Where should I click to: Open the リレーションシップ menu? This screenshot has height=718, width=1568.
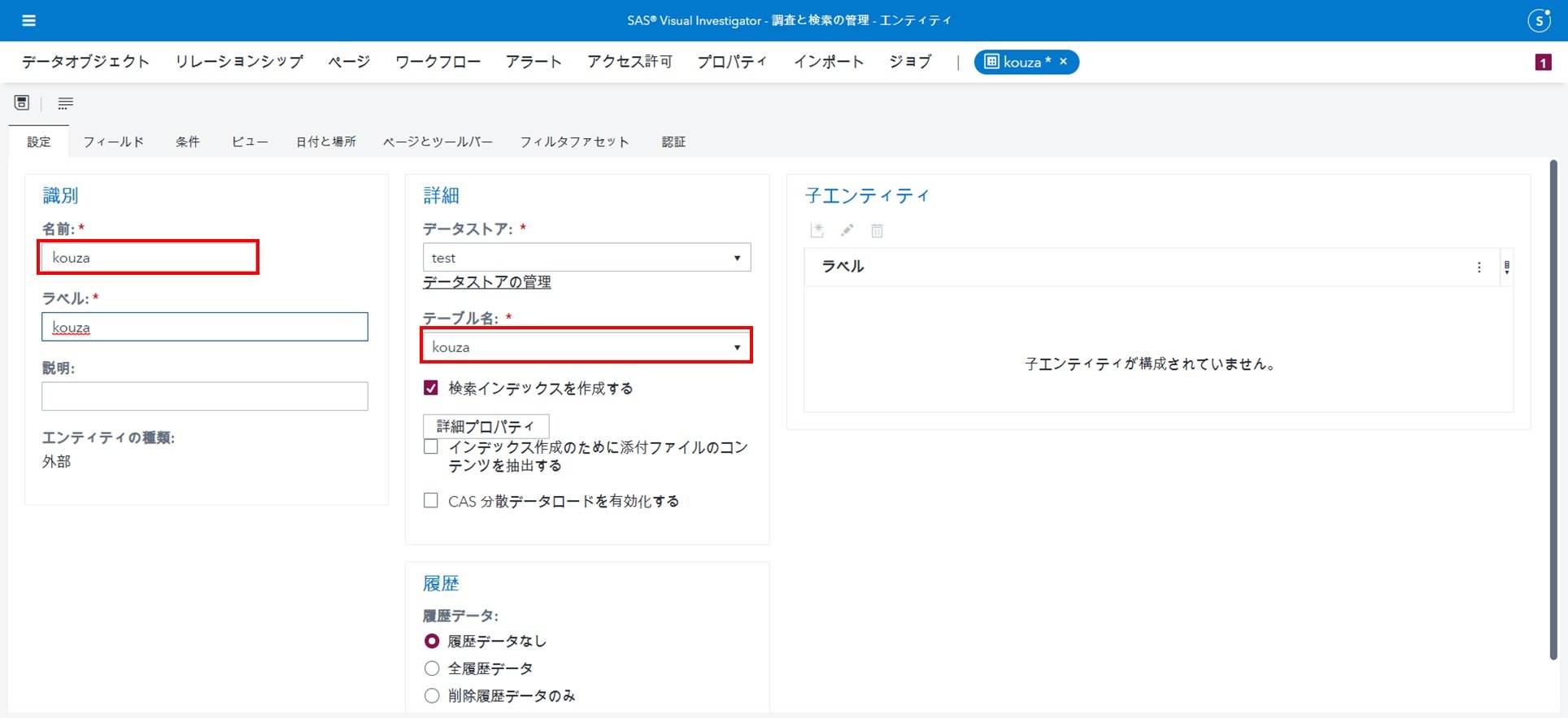coord(239,62)
